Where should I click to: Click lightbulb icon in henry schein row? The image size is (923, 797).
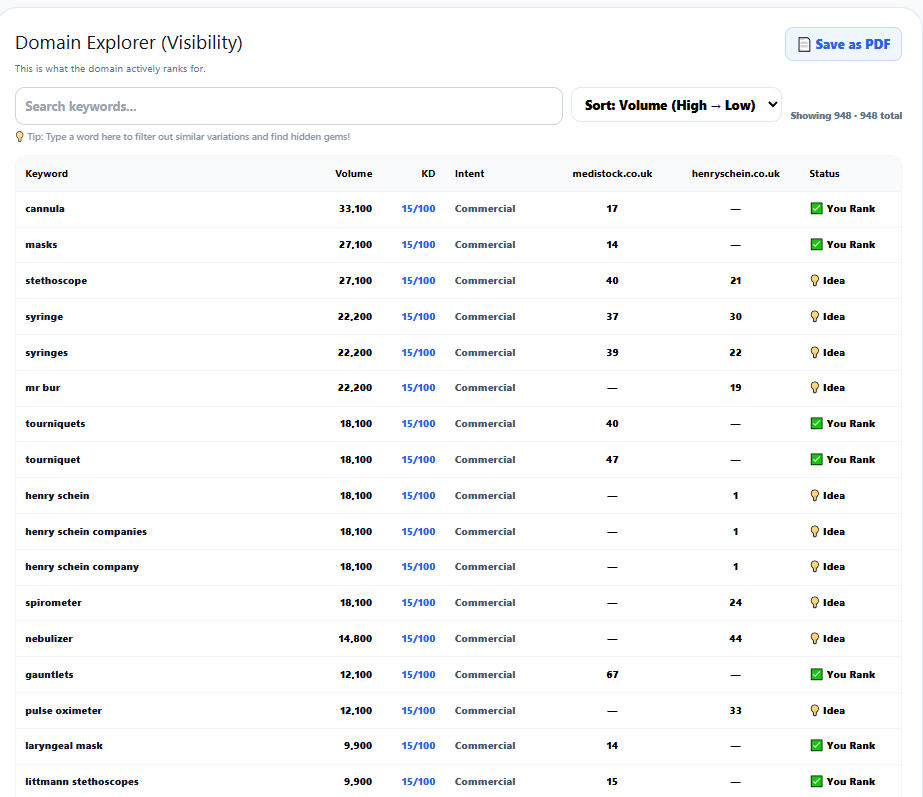(815, 495)
